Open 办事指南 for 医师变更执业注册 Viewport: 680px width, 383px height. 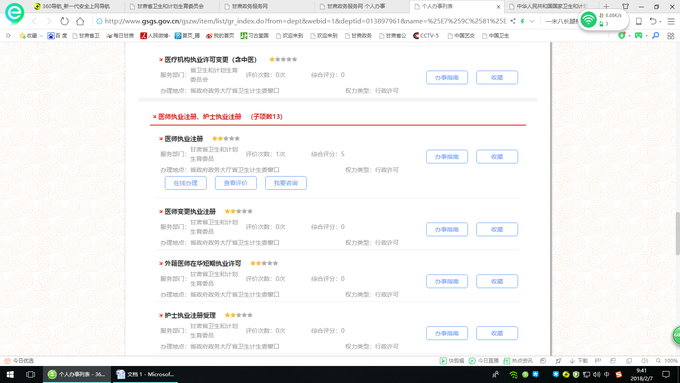click(x=447, y=229)
